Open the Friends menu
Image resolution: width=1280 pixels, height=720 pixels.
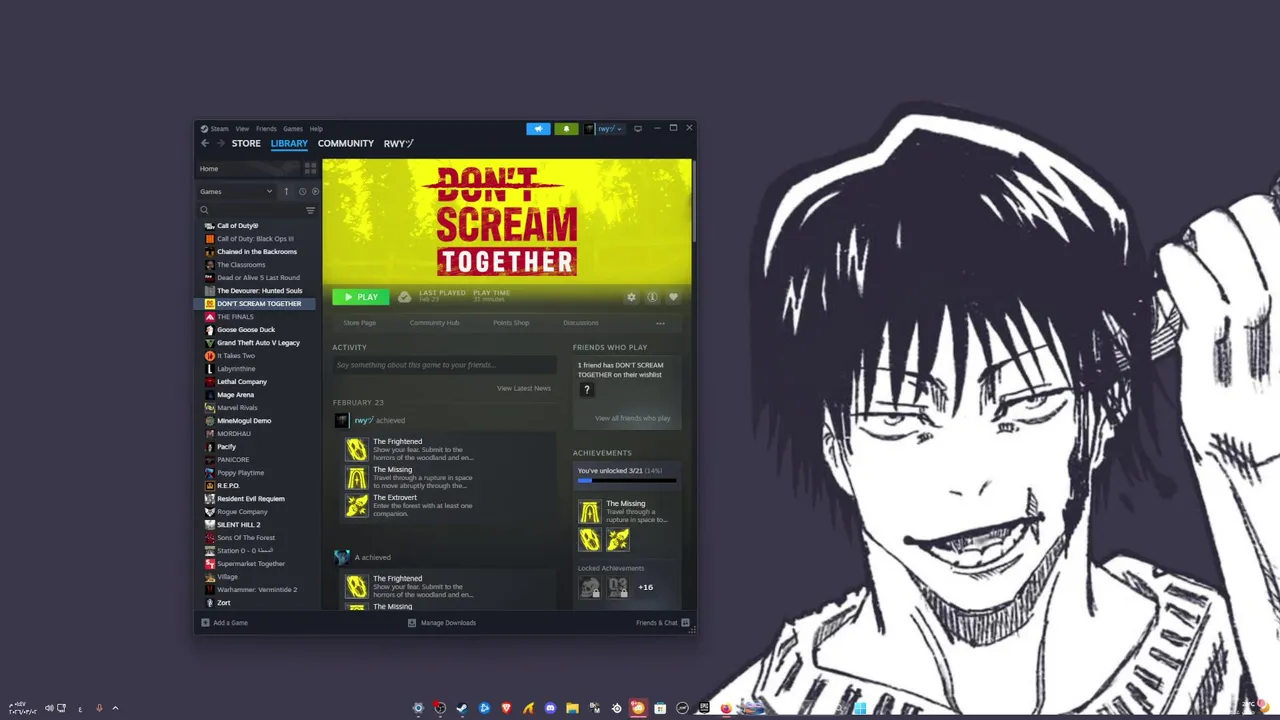(x=266, y=128)
